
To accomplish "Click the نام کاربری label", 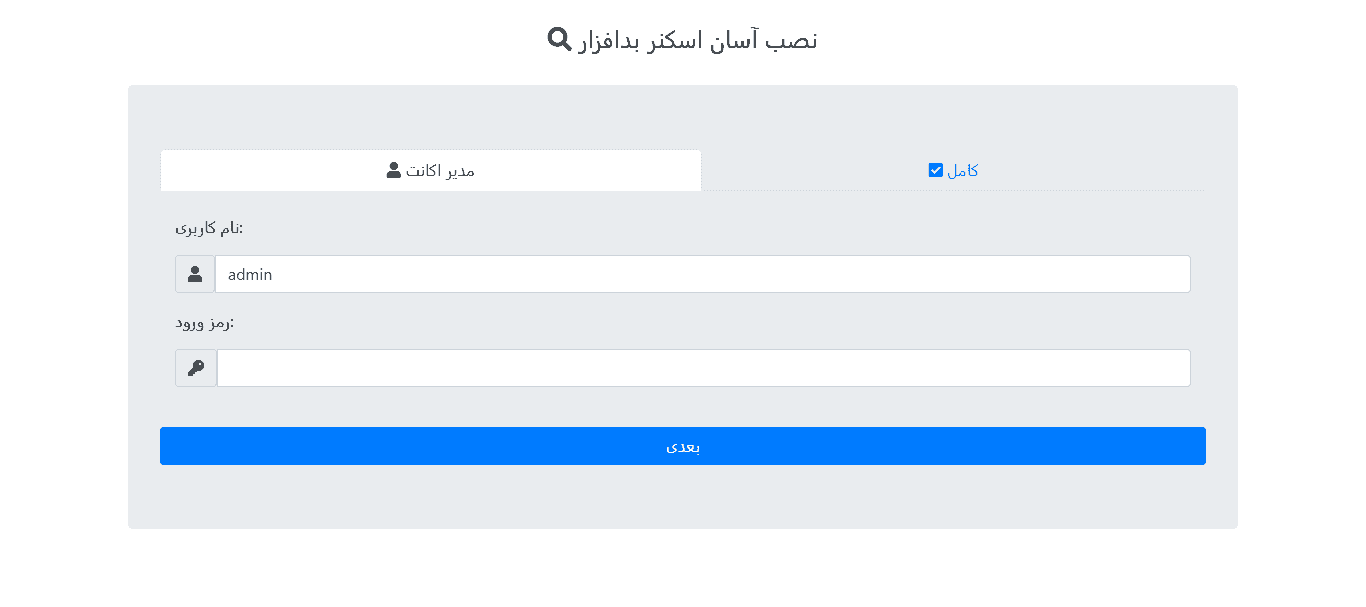I will point(209,228).
